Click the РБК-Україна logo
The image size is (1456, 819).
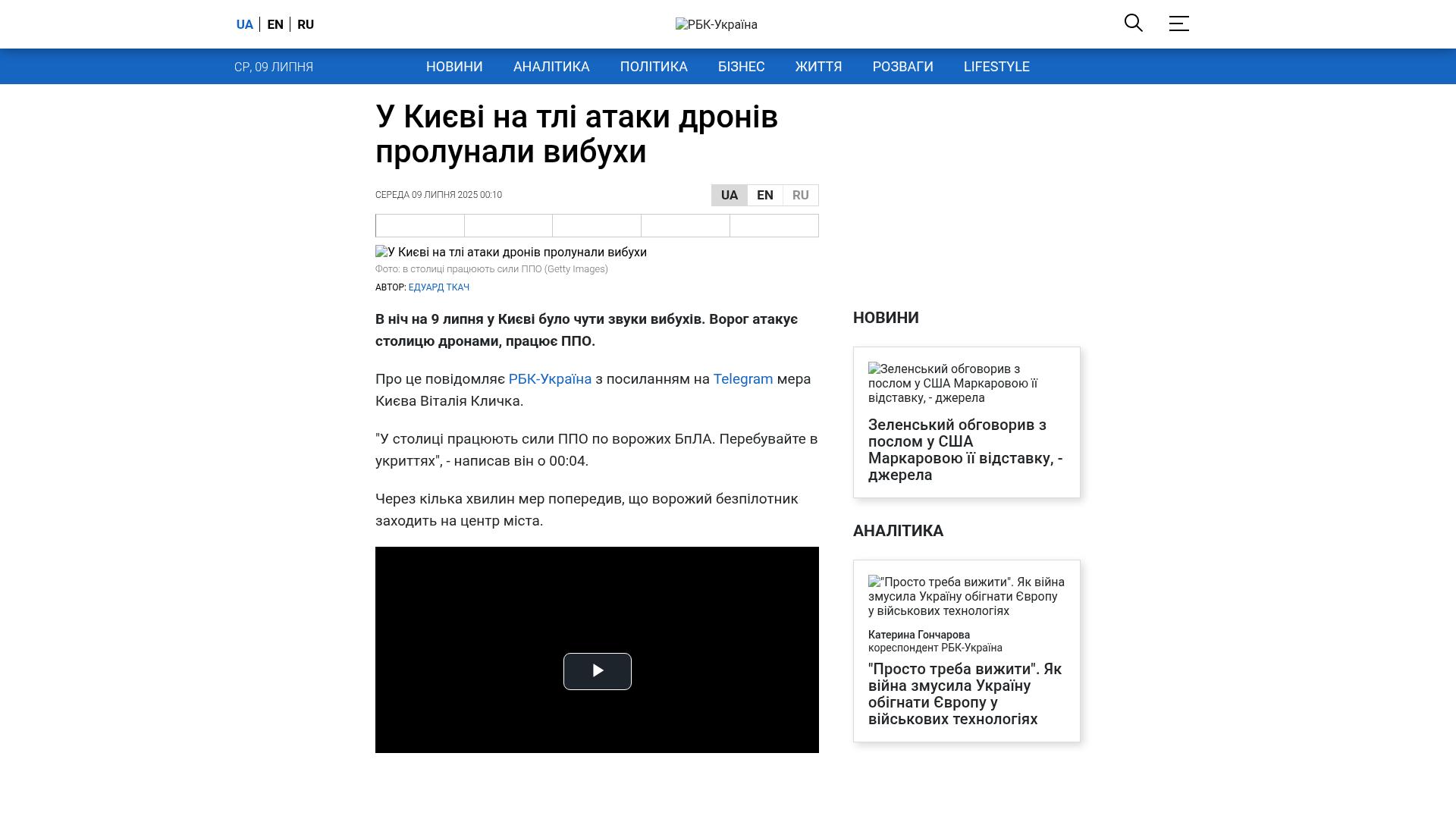(716, 24)
